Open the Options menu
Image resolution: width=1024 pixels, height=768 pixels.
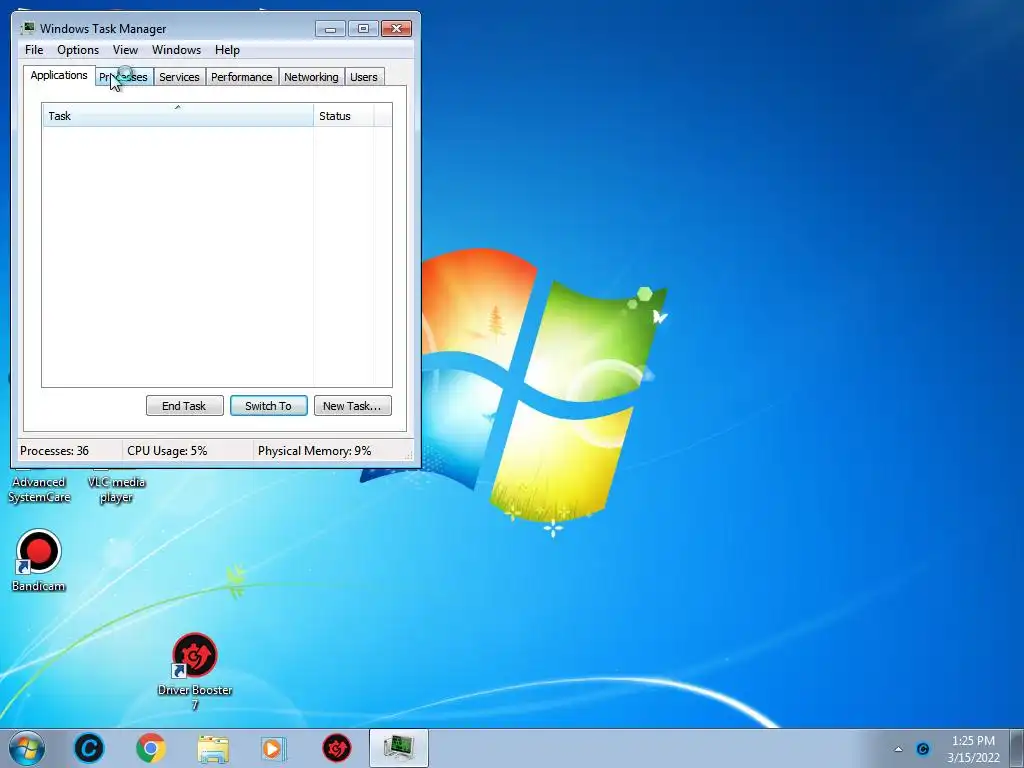[78, 50]
